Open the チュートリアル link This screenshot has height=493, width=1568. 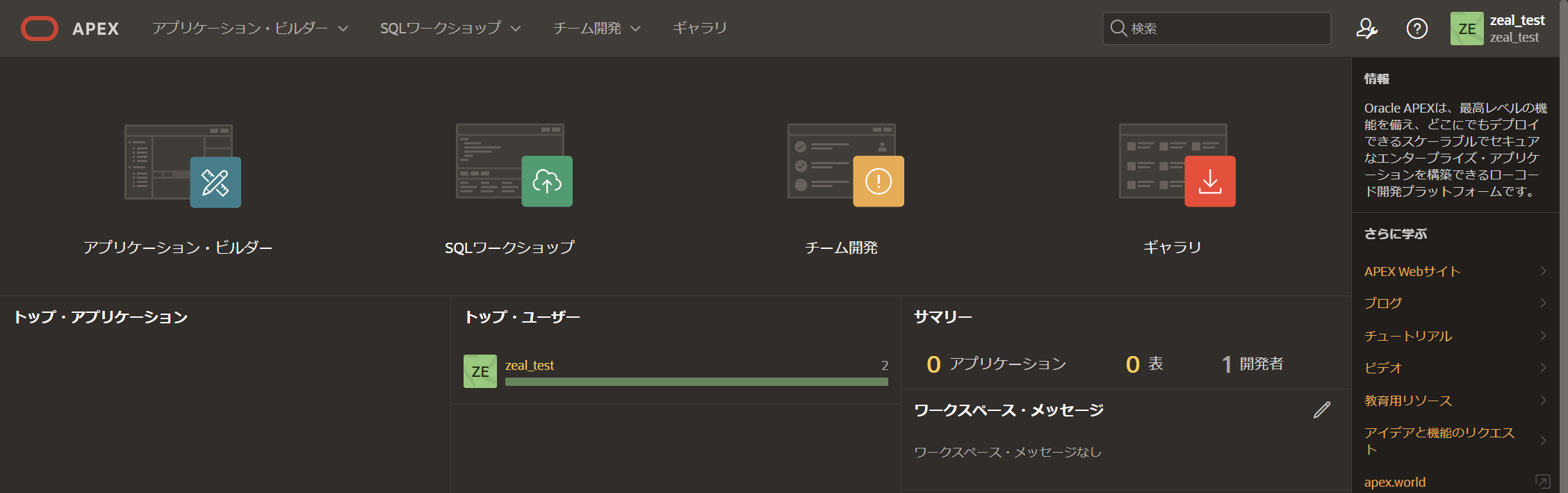1408,336
